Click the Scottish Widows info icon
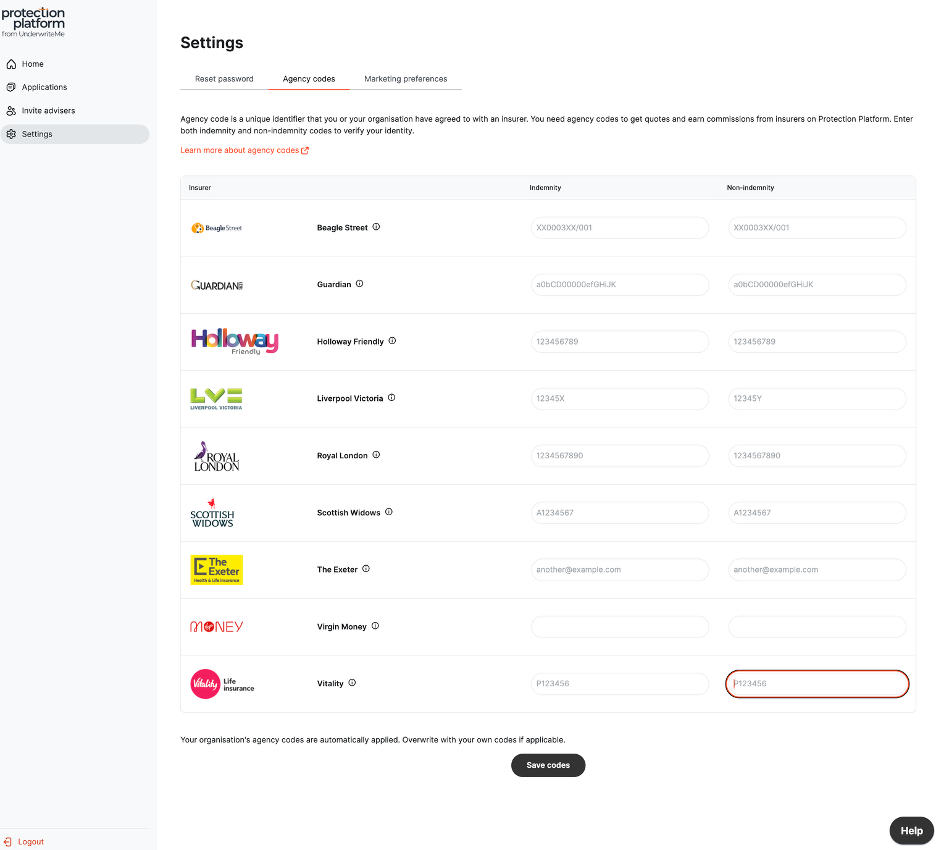Image resolution: width=936 pixels, height=850 pixels. point(389,512)
